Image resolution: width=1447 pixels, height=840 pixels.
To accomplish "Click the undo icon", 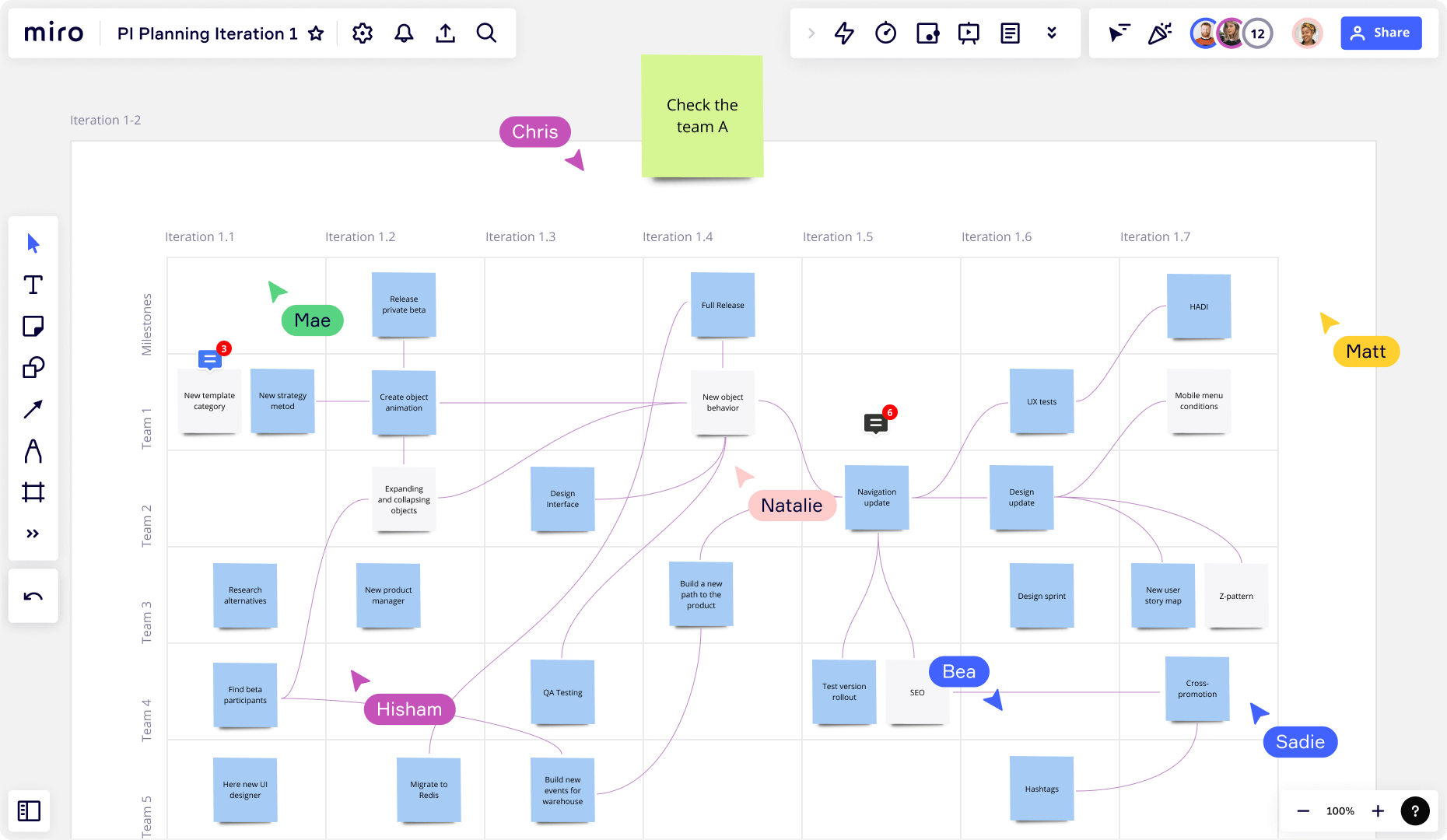I will pyautogui.click(x=33, y=595).
